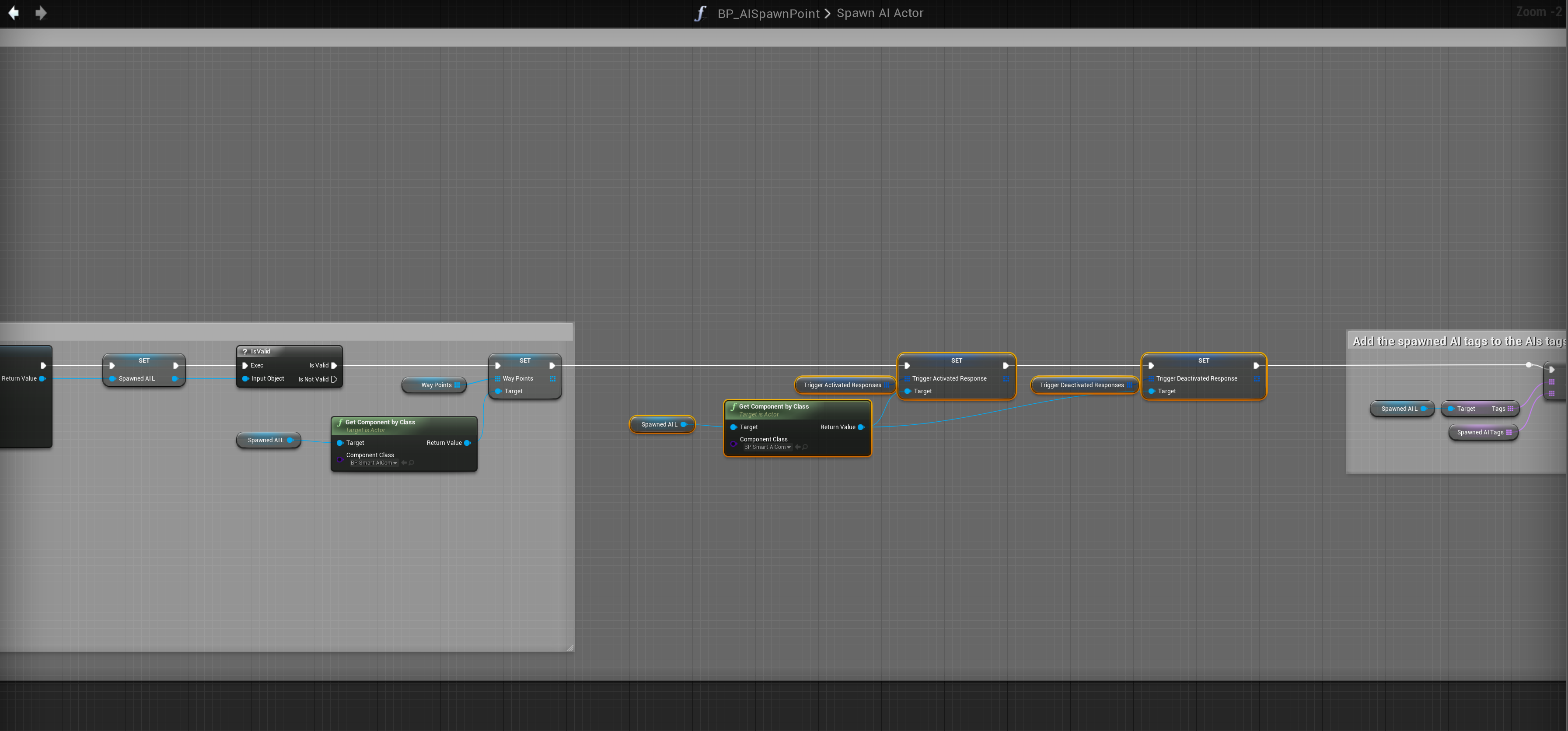Click the Spawn AI Actor breadcrumb
The image size is (1568, 731).
tap(880, 14)
